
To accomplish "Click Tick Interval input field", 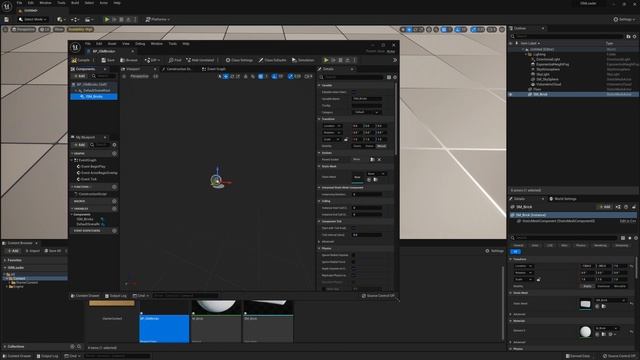I will pos(367,235).
